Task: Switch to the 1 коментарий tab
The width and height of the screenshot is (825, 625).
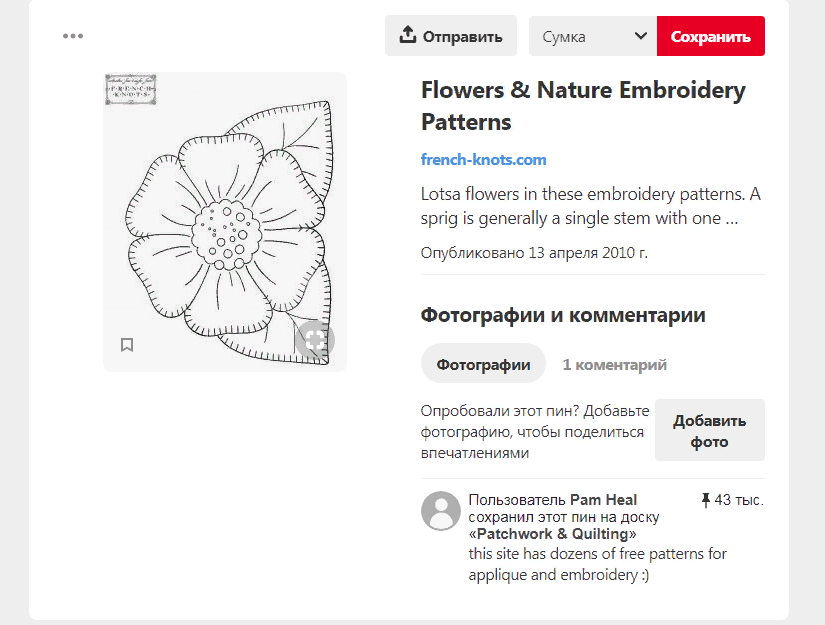Action: point(614,364)
